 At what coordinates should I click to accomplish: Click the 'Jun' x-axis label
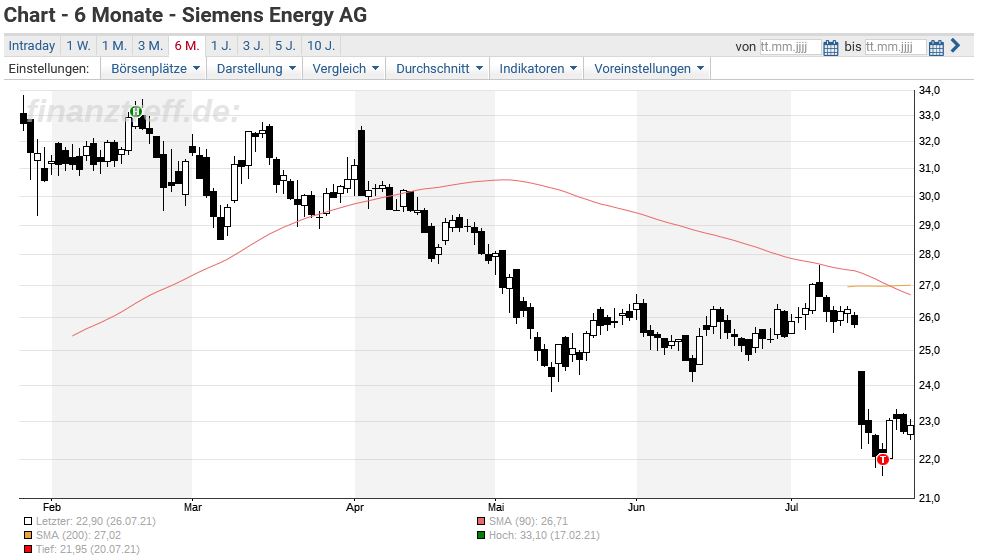636,507
